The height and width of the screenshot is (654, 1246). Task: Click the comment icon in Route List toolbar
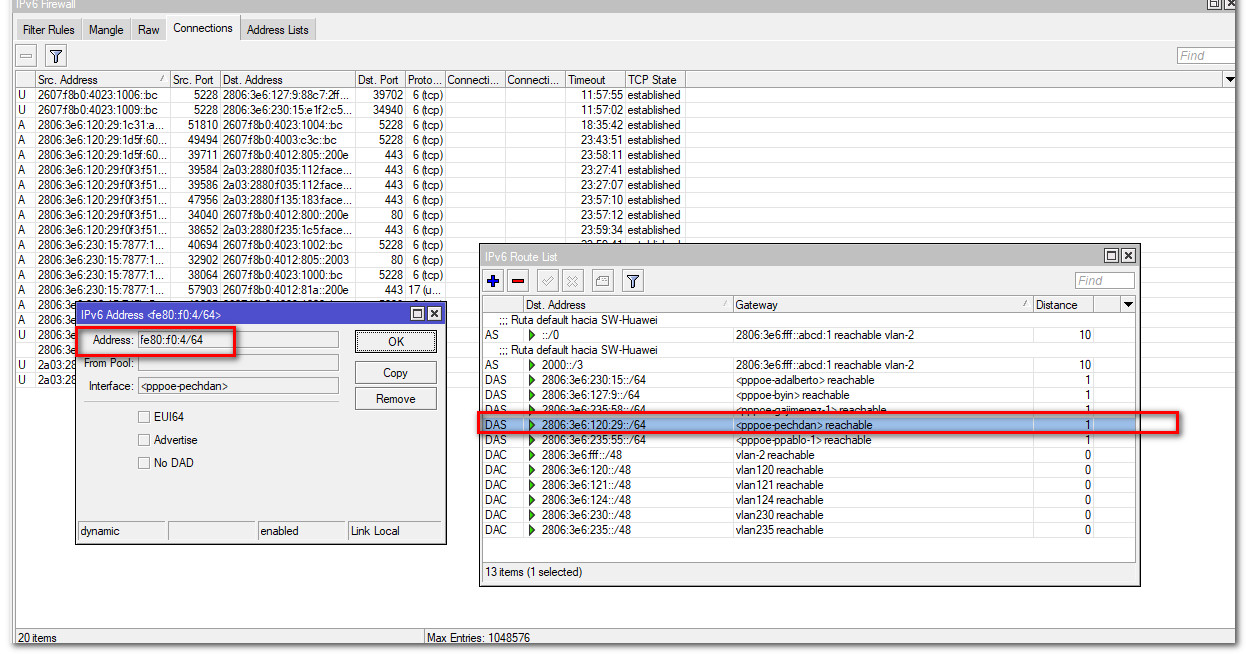(x=602, y=281)
